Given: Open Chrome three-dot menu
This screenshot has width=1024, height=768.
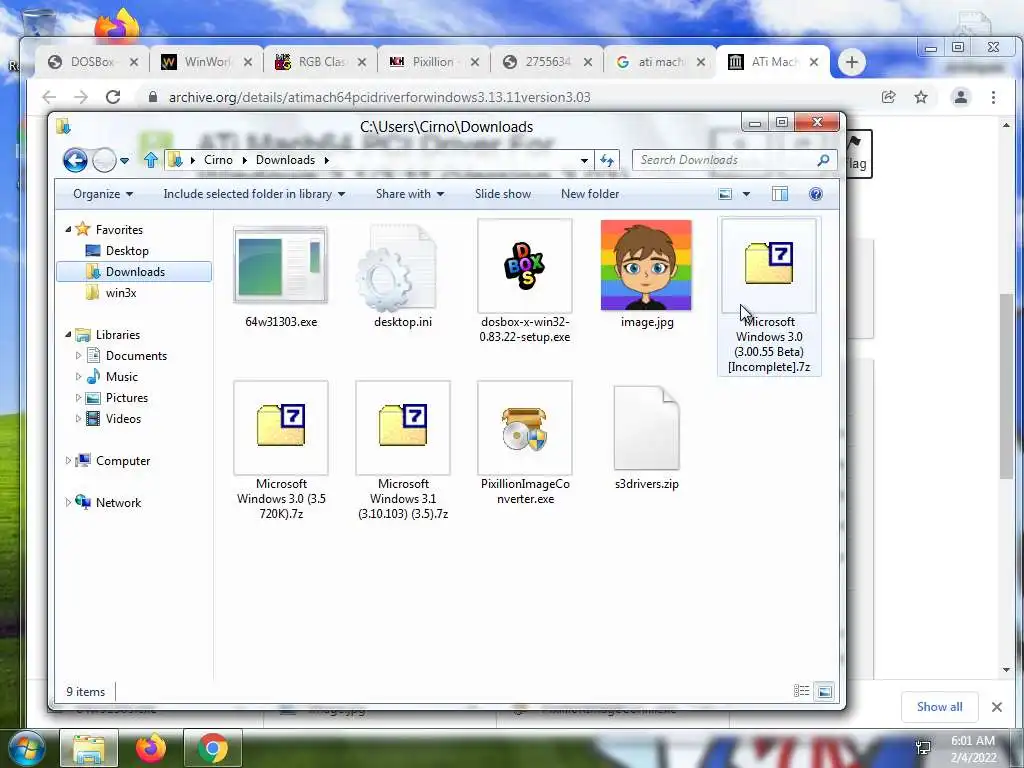Looking at the screenshot, I should coord(993,97).
